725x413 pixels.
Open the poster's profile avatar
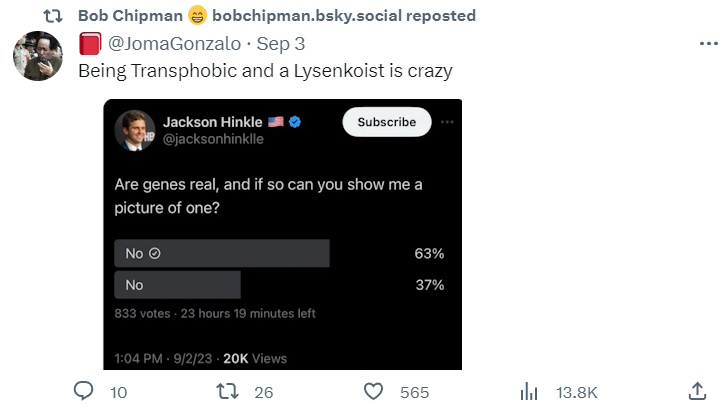tap(38, 57)
